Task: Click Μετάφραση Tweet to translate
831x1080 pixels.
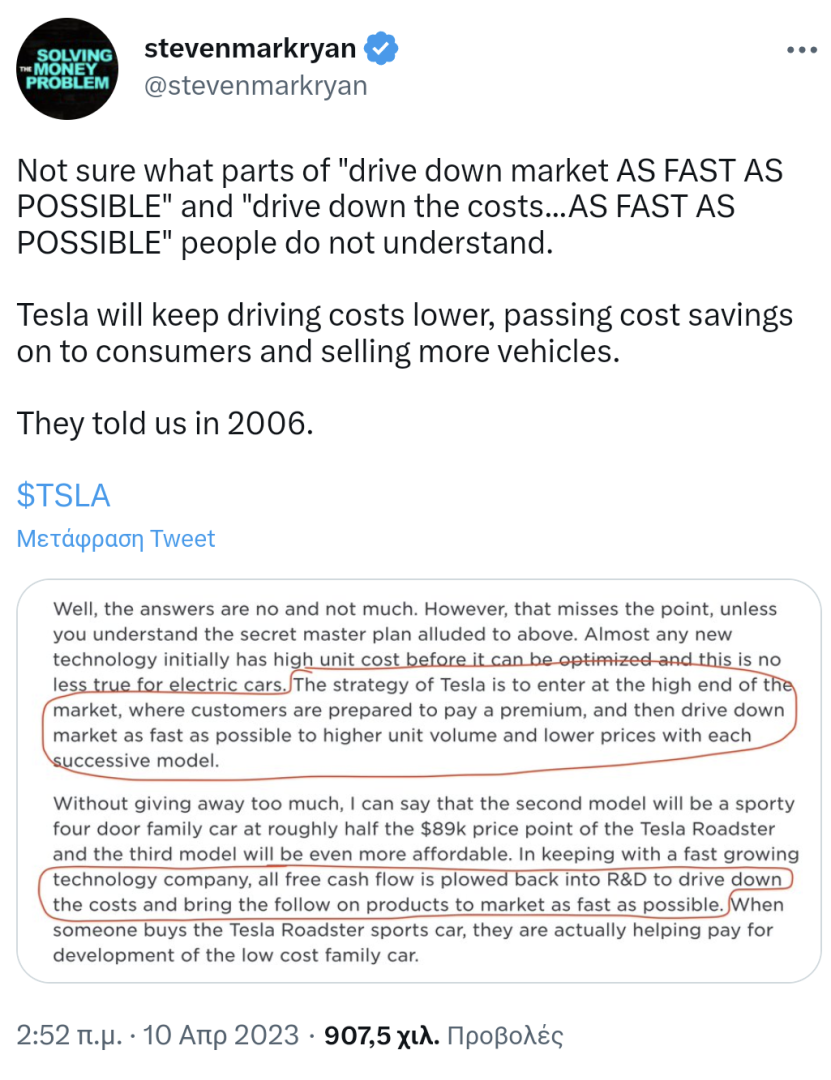Action: click(x=116, y=539)
